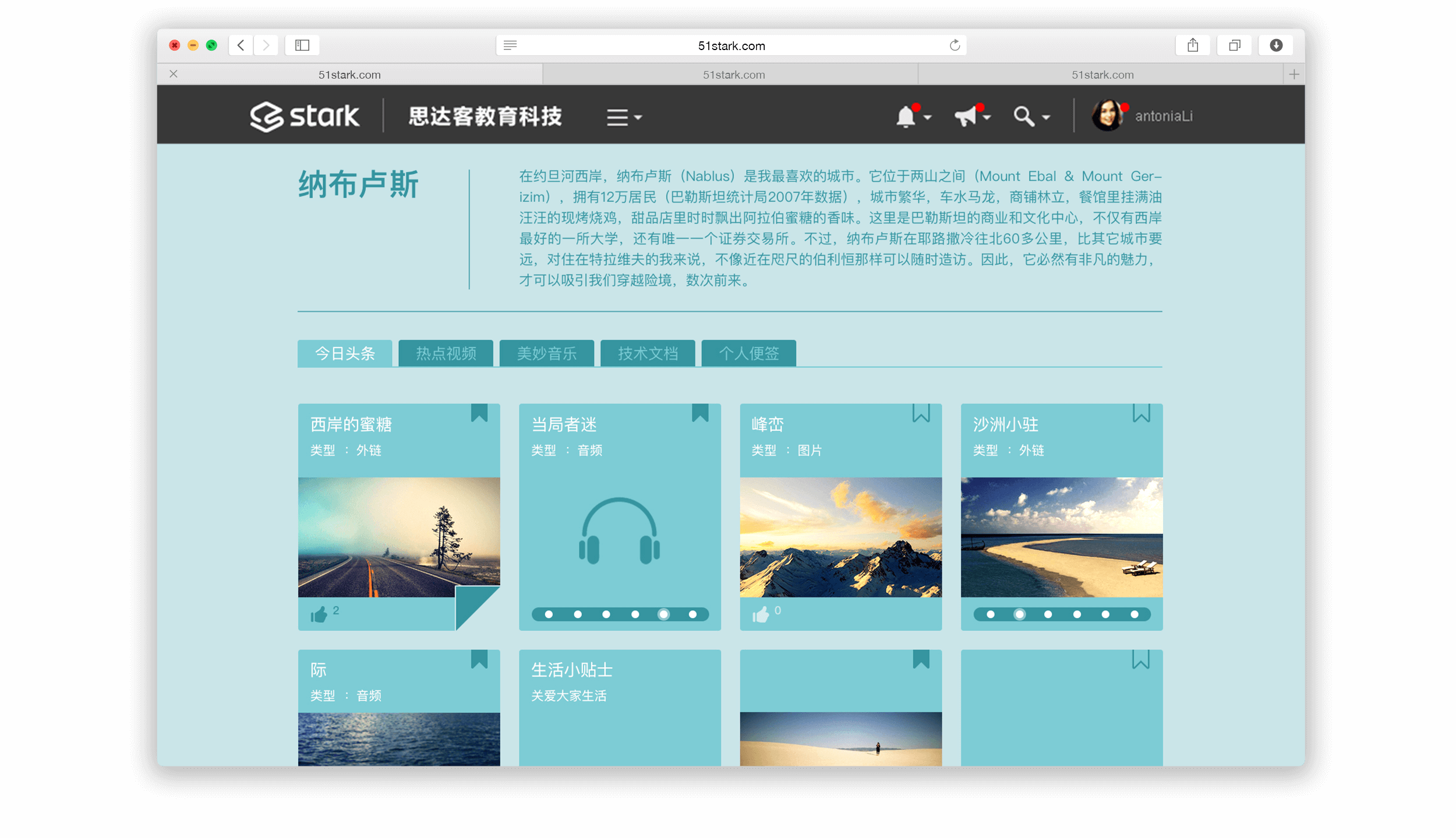
Task: Select first pager dot on 当局者迷
Action: tap(549, 614)
